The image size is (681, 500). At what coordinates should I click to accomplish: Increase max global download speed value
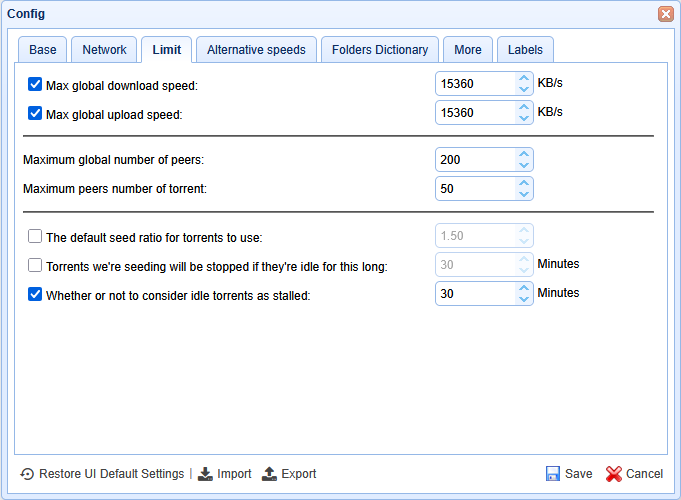(523, 78)
